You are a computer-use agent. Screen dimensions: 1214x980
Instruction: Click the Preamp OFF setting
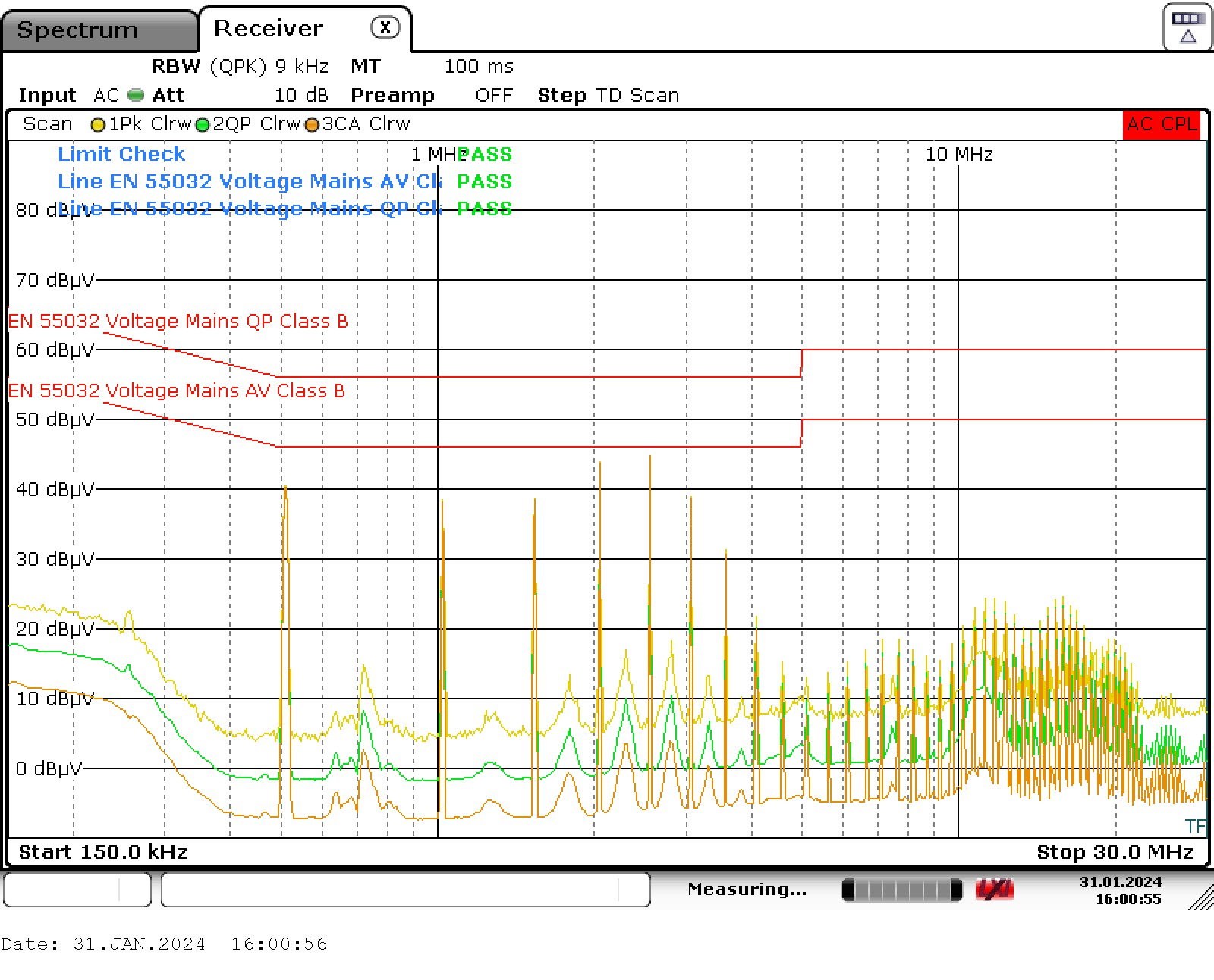click(x=431, y=95)
